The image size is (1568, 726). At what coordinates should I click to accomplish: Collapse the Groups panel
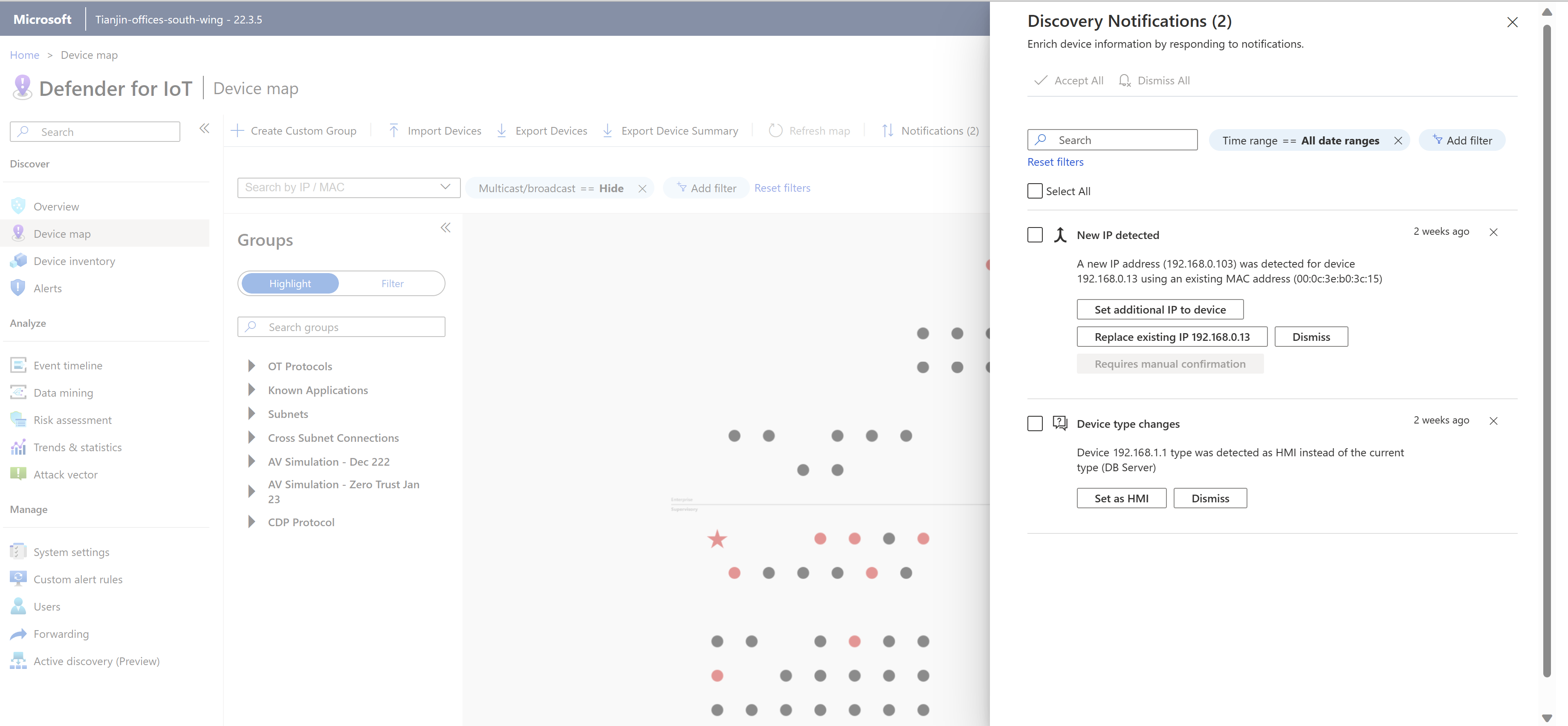(x=446, y=227)
